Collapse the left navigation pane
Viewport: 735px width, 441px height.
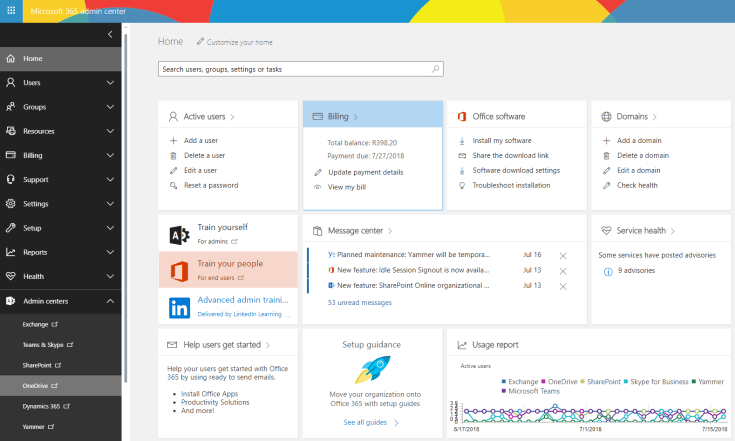click(110, 35)
